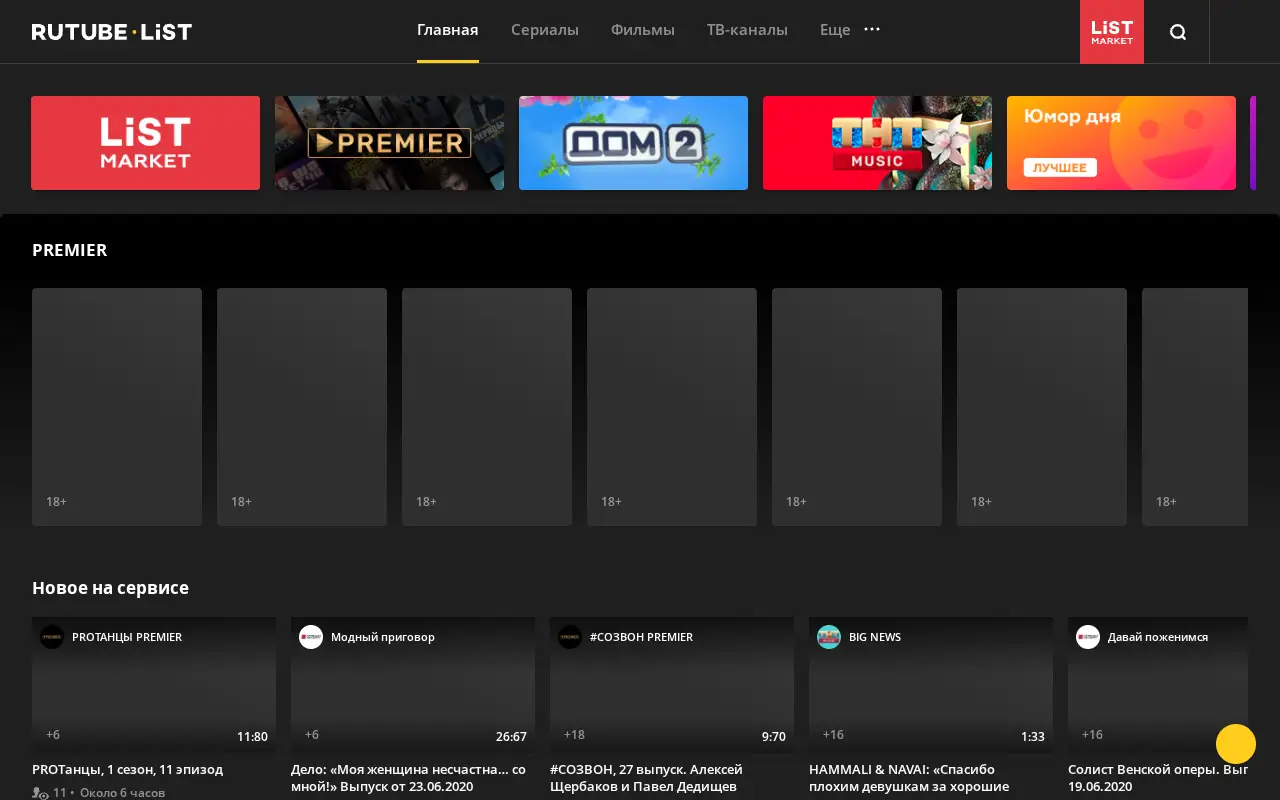
Task: Open the LiST Market banner
Action: [x=145, y=143]
